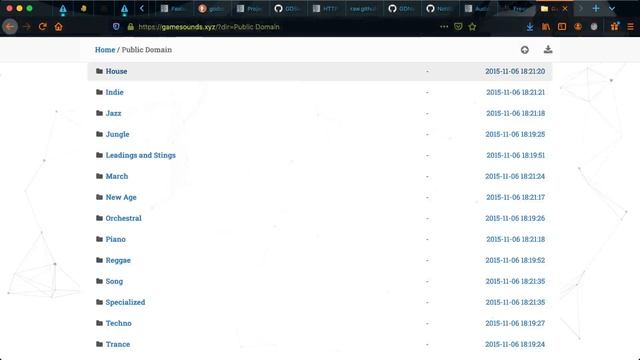The height and width of the screenshot is (360, 640).
Task: Toggle the sidebar view icon
Action: 562,27
